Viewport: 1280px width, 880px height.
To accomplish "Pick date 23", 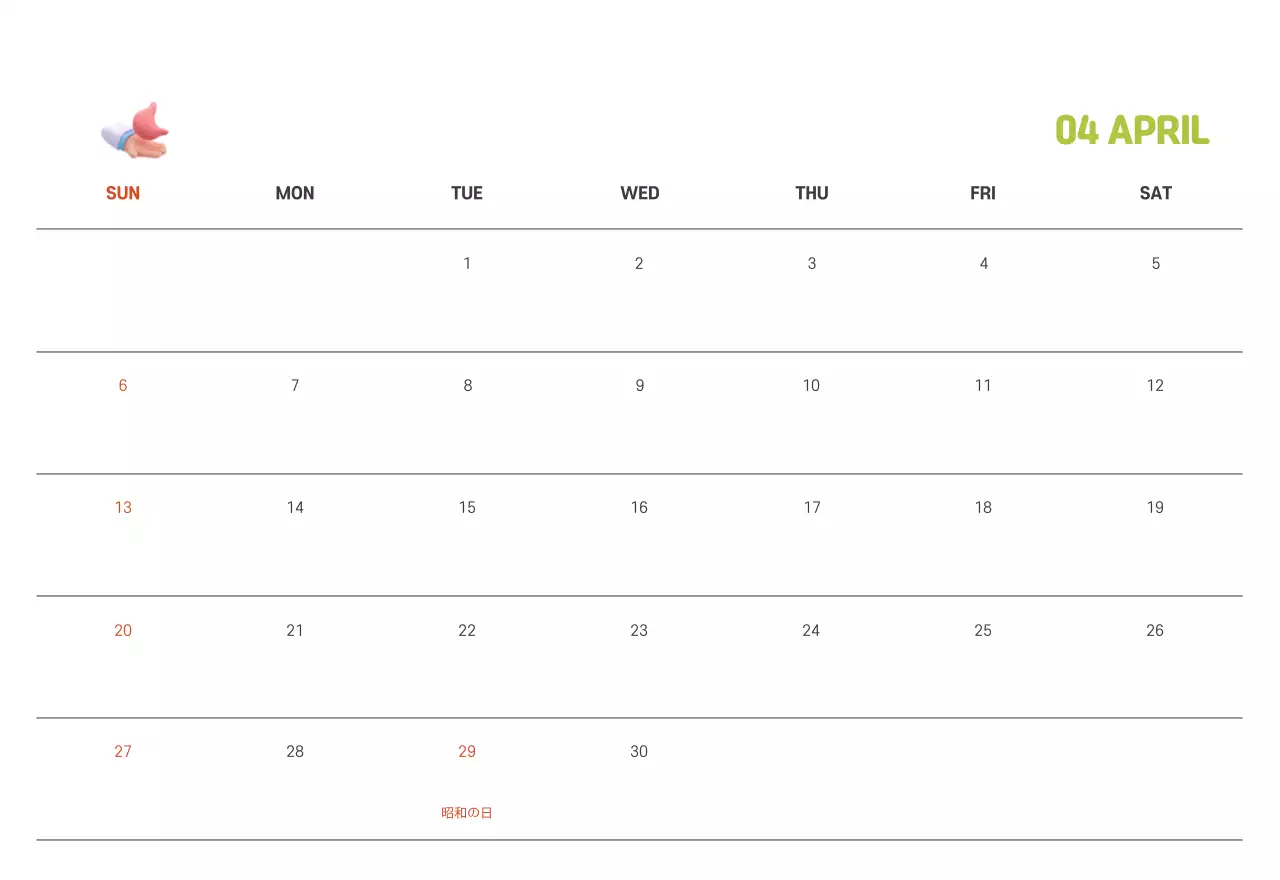I will [x=639, y=631].
